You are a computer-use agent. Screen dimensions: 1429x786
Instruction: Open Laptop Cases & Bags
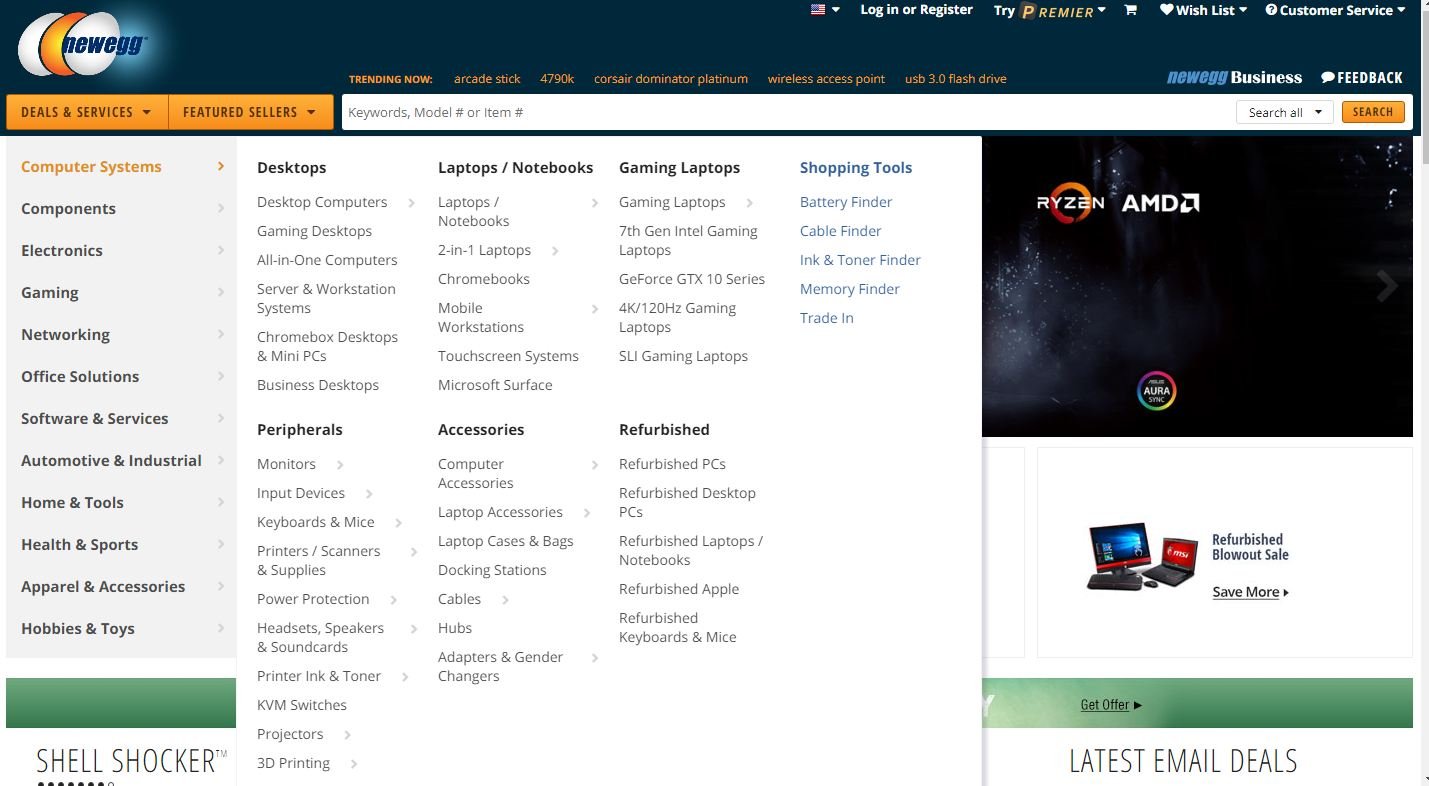[506, 541]
